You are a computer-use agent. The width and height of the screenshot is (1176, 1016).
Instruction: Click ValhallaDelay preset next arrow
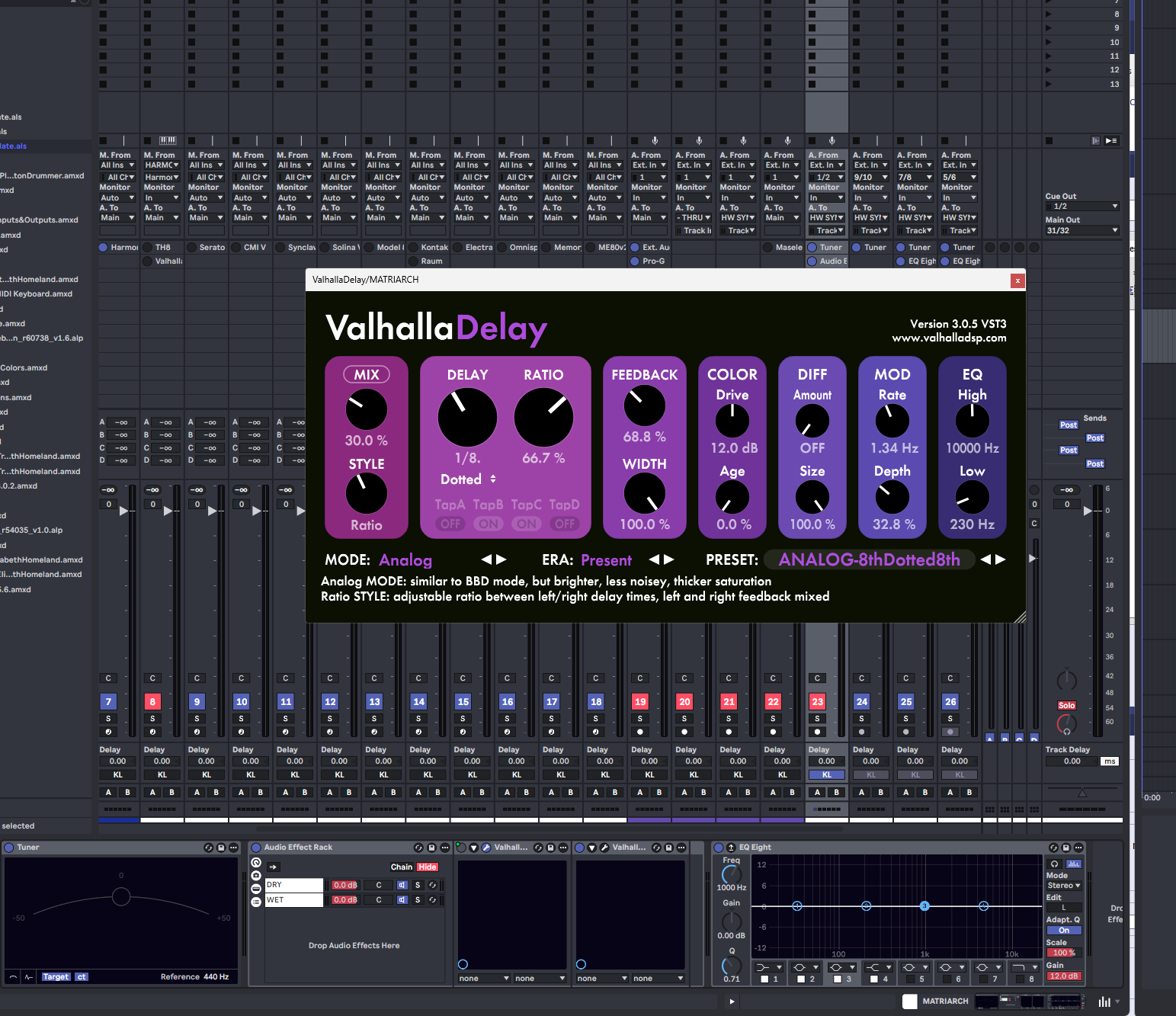point(1001,559)
